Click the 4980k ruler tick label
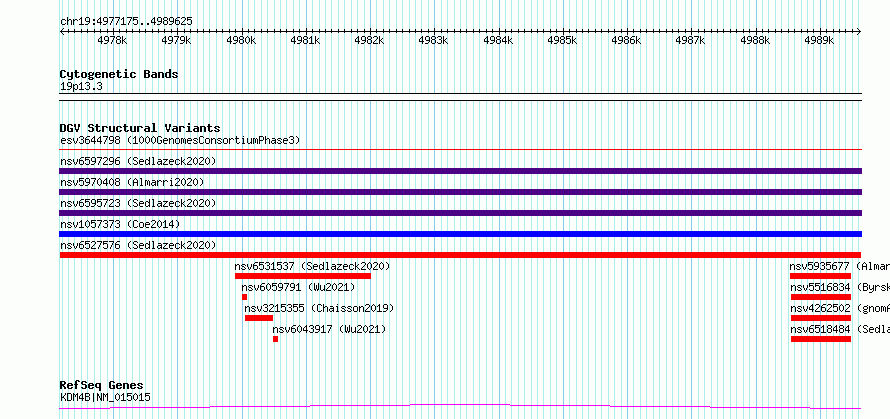Image resolution: width=890 pixels, height=419 pixels. [241, 40]
